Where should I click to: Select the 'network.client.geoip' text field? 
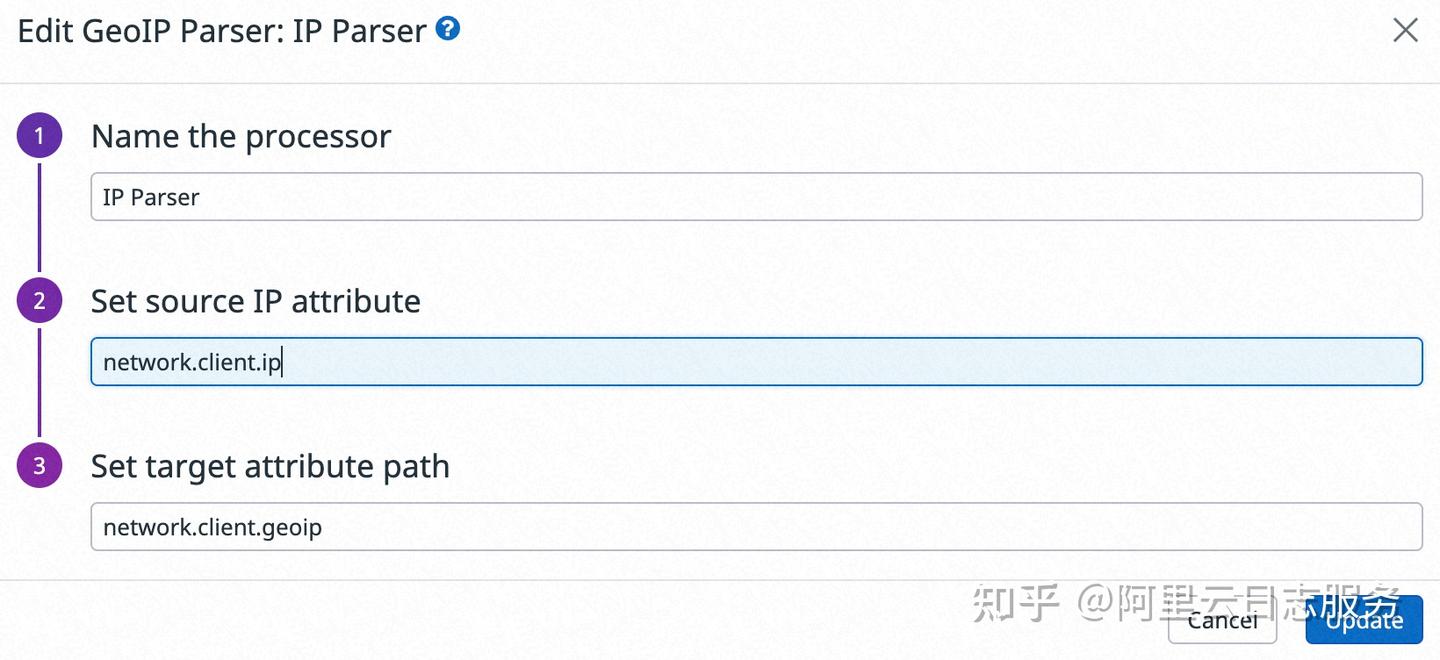[756, 526]
